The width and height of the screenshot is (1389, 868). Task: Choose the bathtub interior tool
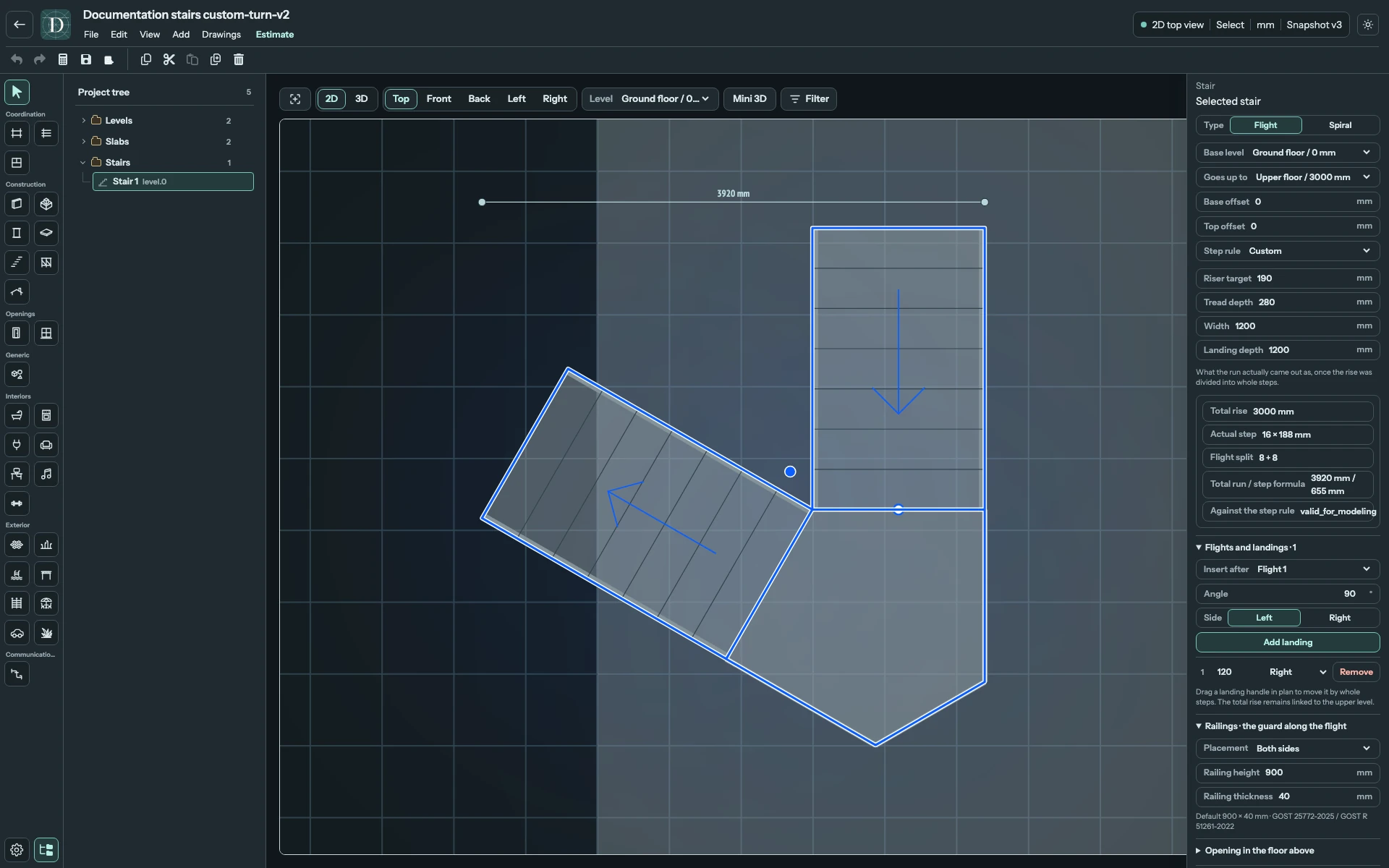(x=17, y=415)
